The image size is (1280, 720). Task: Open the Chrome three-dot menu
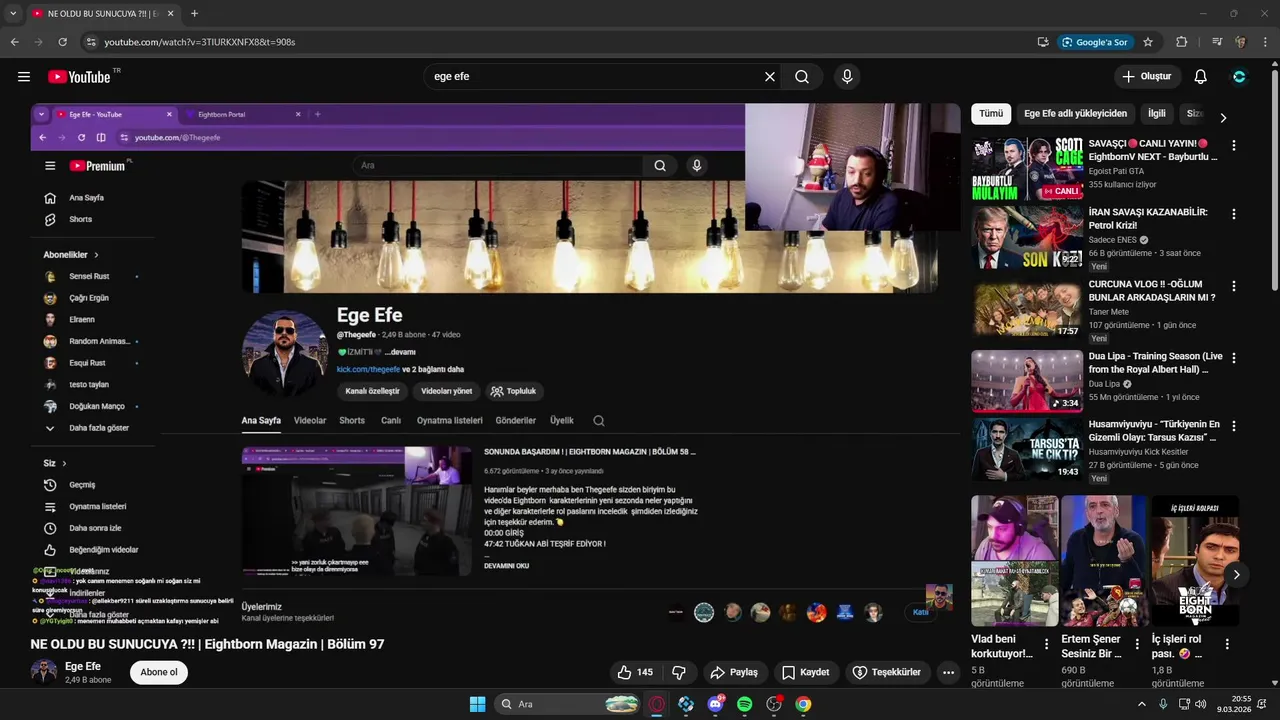(1266, 42)
